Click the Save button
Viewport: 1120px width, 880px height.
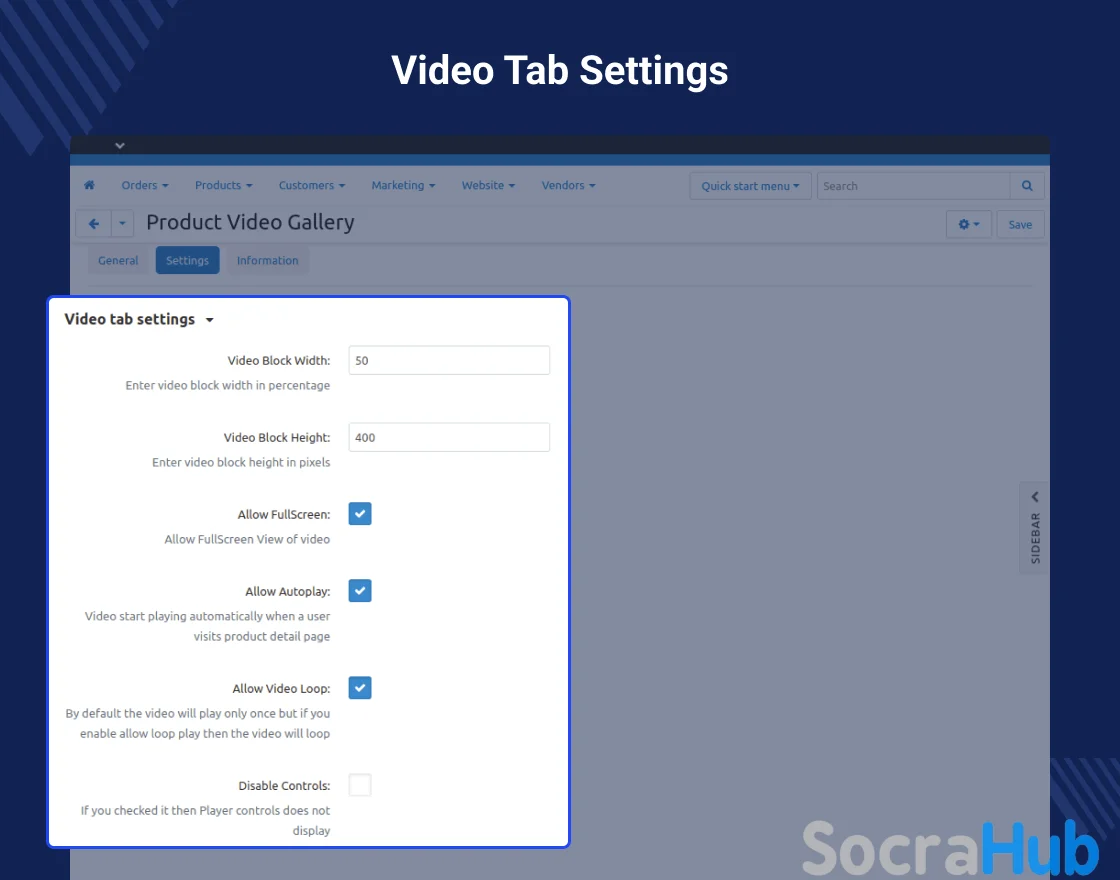click(1020, 224)
